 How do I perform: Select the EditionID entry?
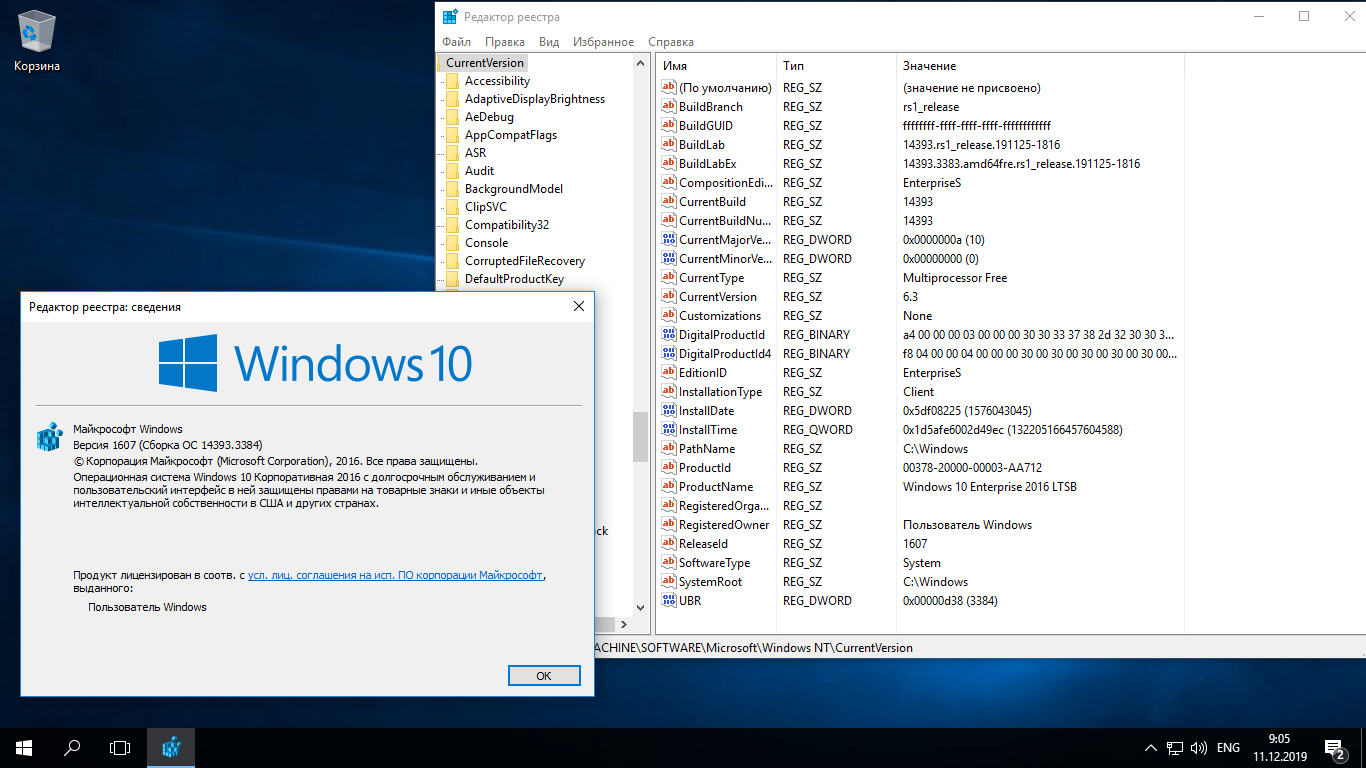pyautogui.click(x=703, y=373)
